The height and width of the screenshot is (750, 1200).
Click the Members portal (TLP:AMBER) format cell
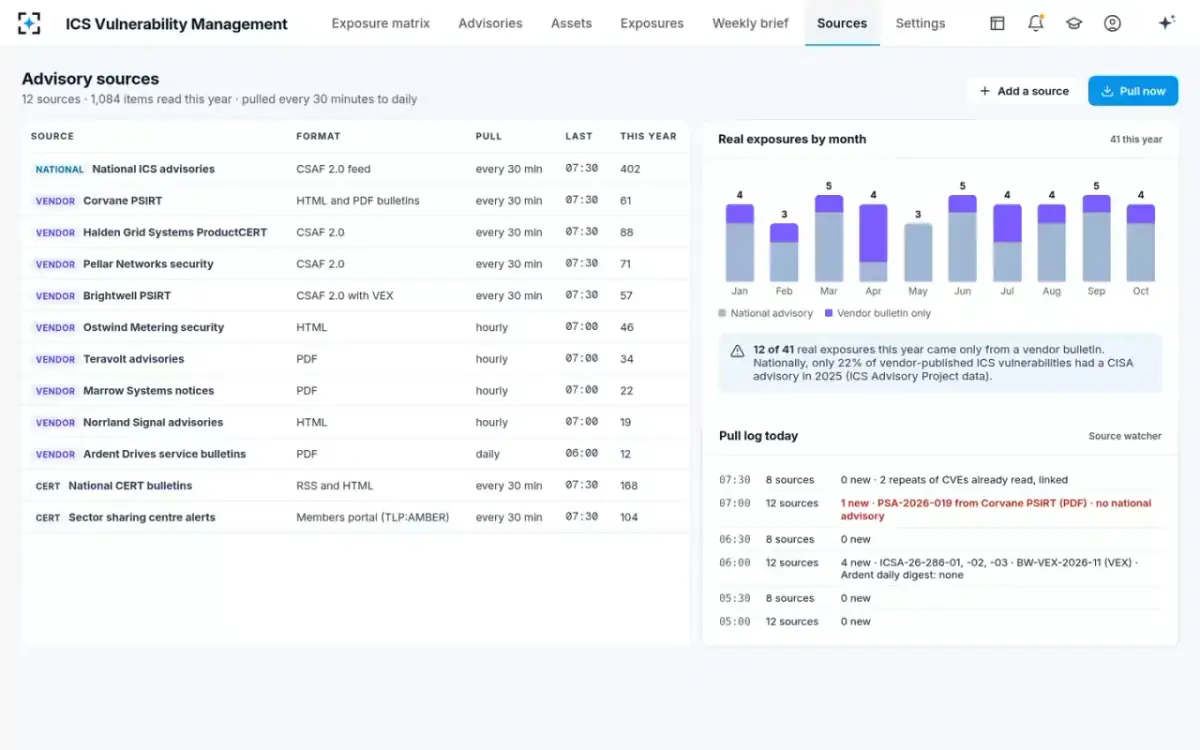(373, 517)
